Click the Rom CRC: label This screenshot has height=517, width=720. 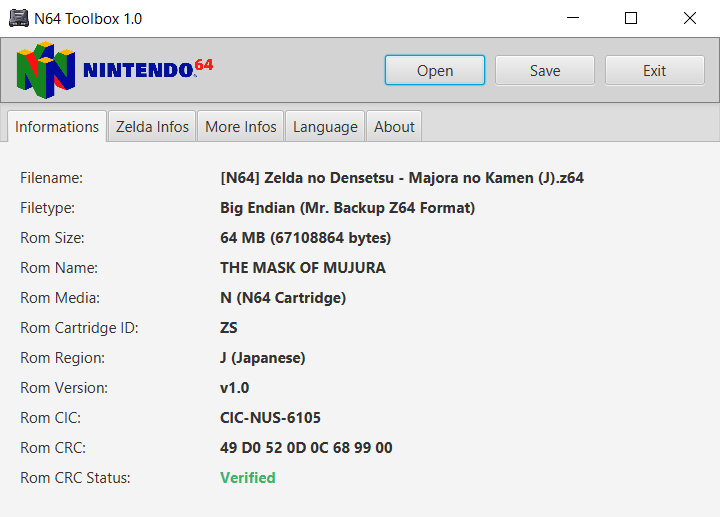(x=53, y=448)
